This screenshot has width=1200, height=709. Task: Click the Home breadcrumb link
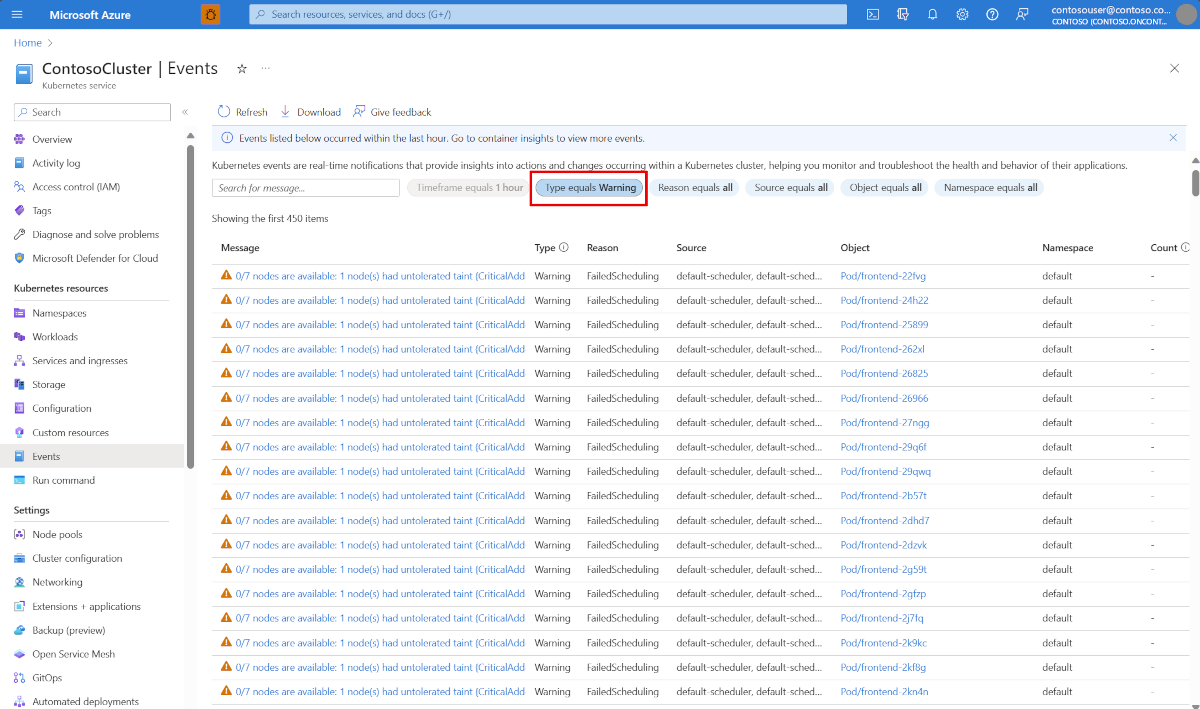pyautogui.click(x=28, y=43)
